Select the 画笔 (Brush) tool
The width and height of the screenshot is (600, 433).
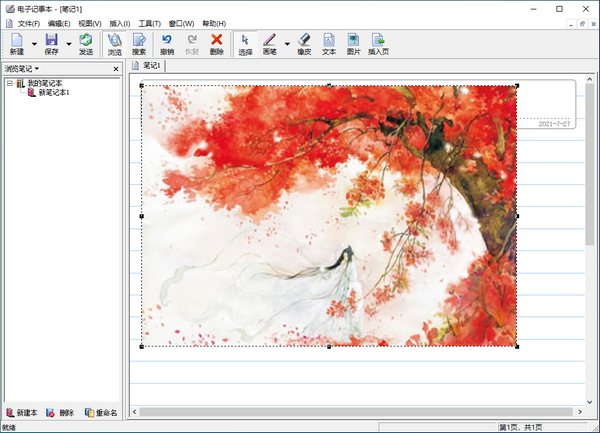(x=269, y=44)
